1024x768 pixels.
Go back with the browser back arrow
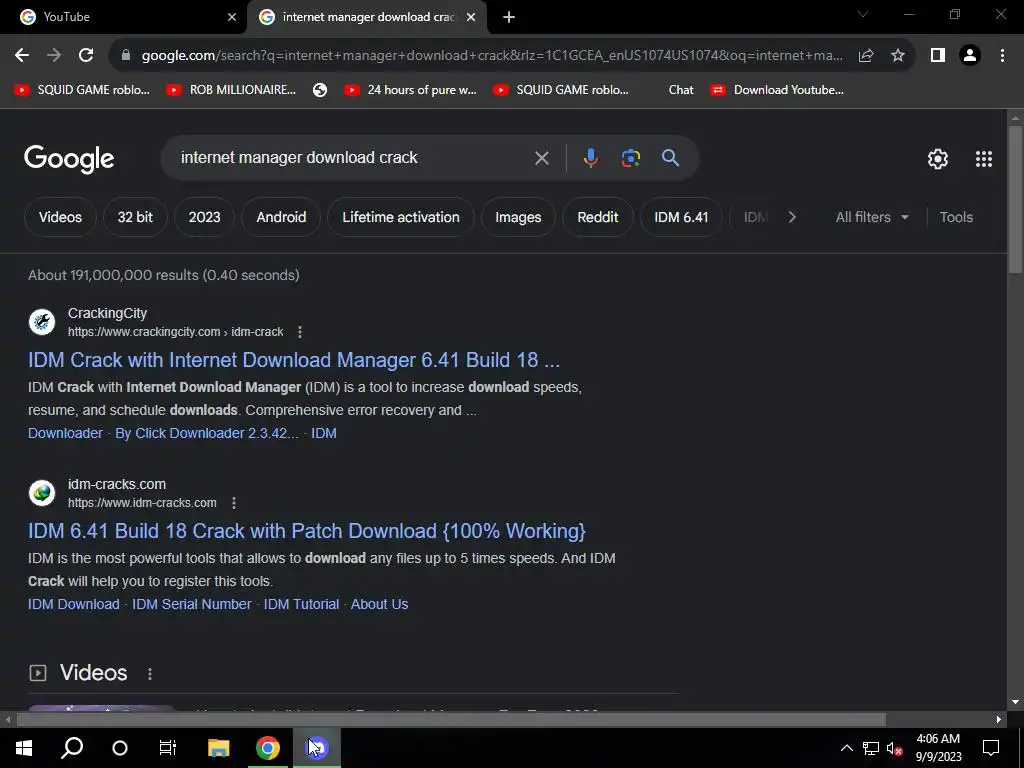(x=22, y=56)
